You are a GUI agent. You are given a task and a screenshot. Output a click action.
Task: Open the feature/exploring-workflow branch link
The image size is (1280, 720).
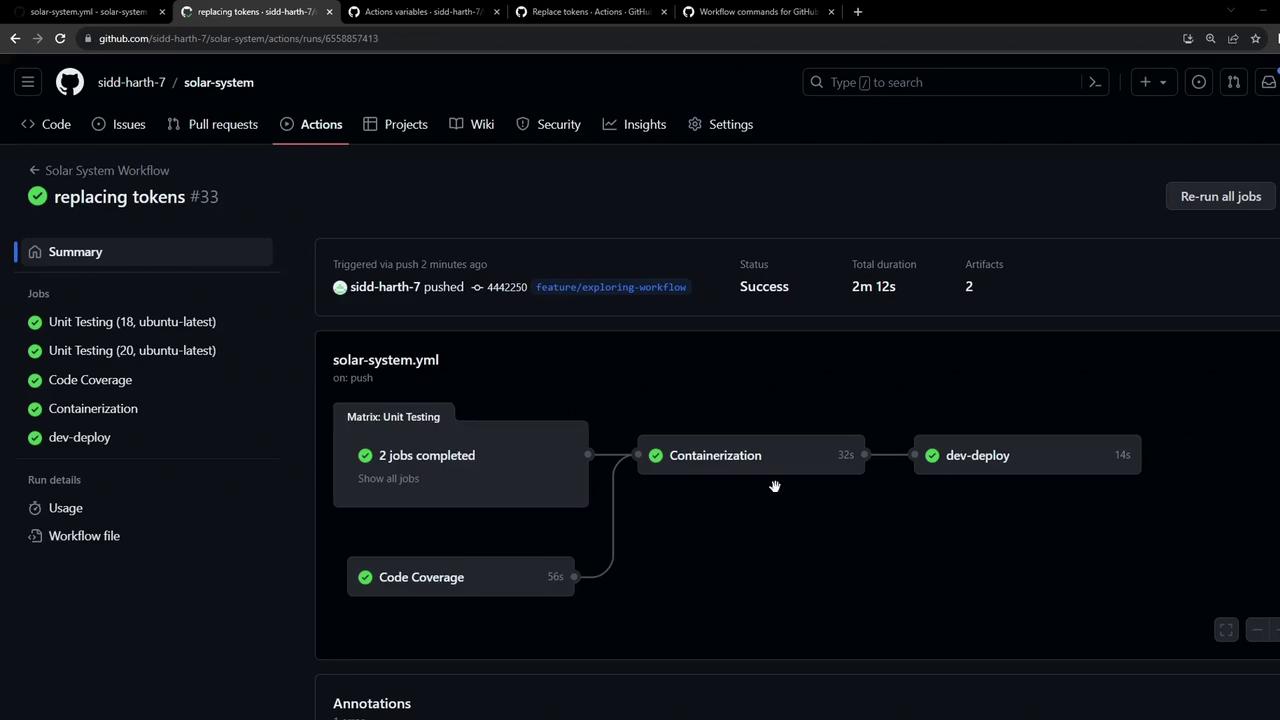[611, 287]
